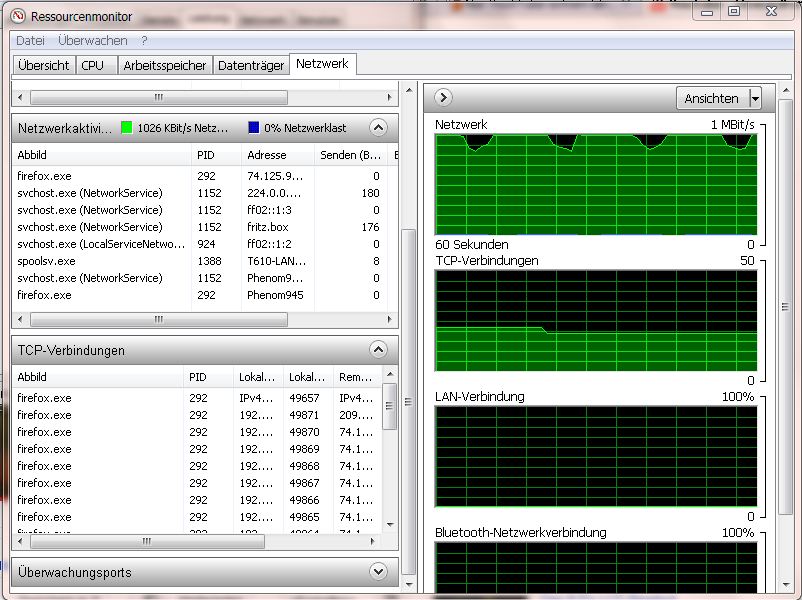Hide graphs pane with round arrow icon
This screenshot has width=802, height=600.
pos(443,97)
